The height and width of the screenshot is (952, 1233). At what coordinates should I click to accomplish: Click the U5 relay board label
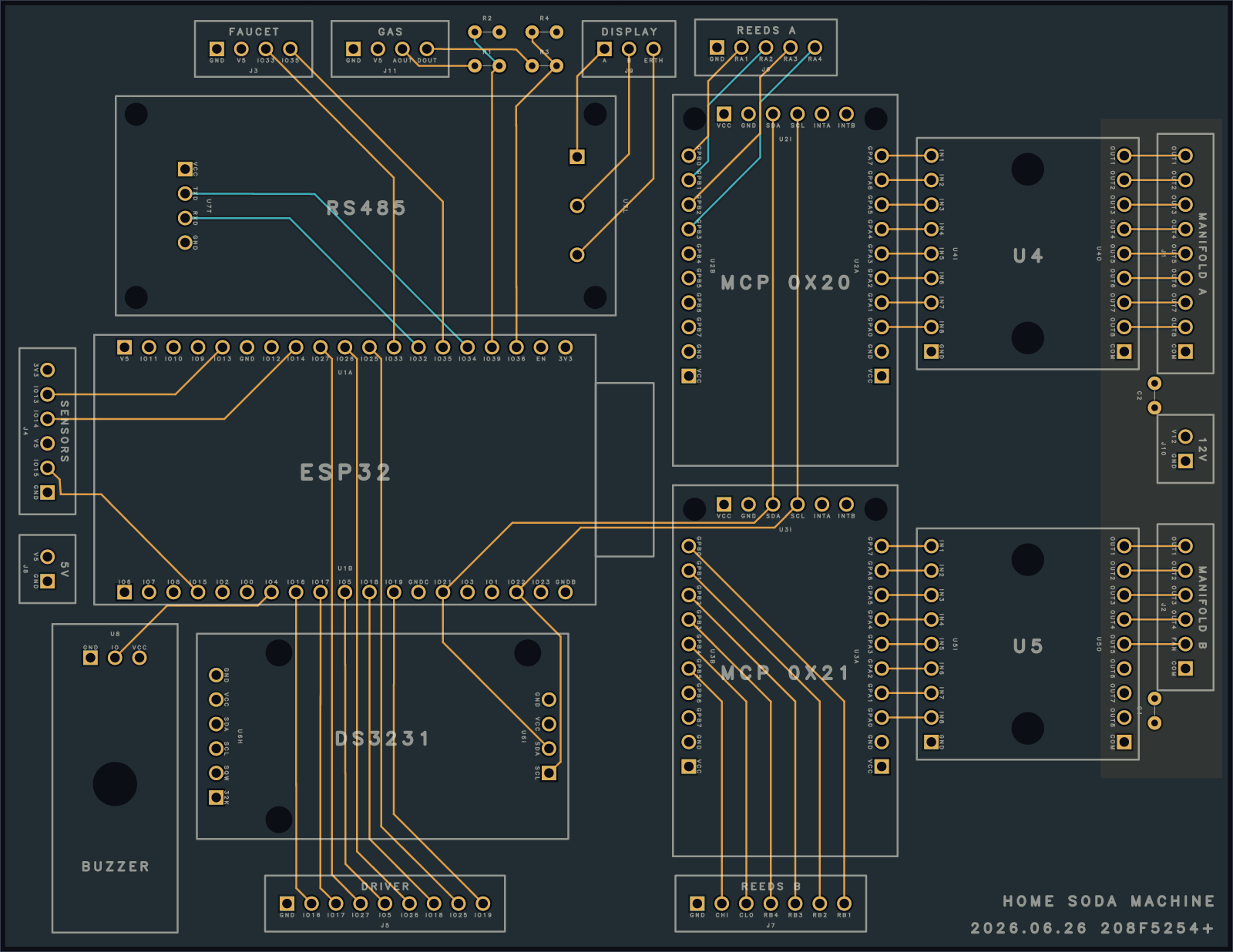click(x=1028, y=646)
